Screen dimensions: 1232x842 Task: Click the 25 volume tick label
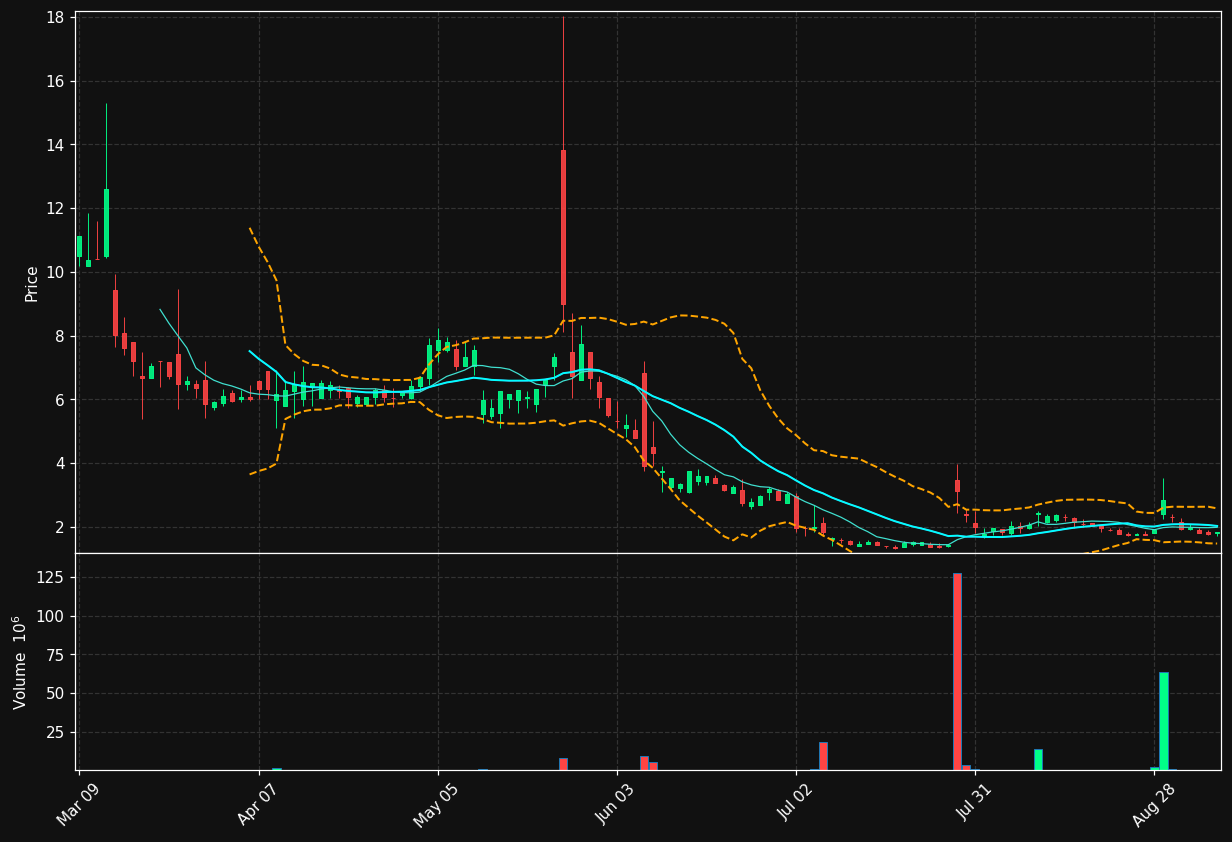tap(56, 732)
